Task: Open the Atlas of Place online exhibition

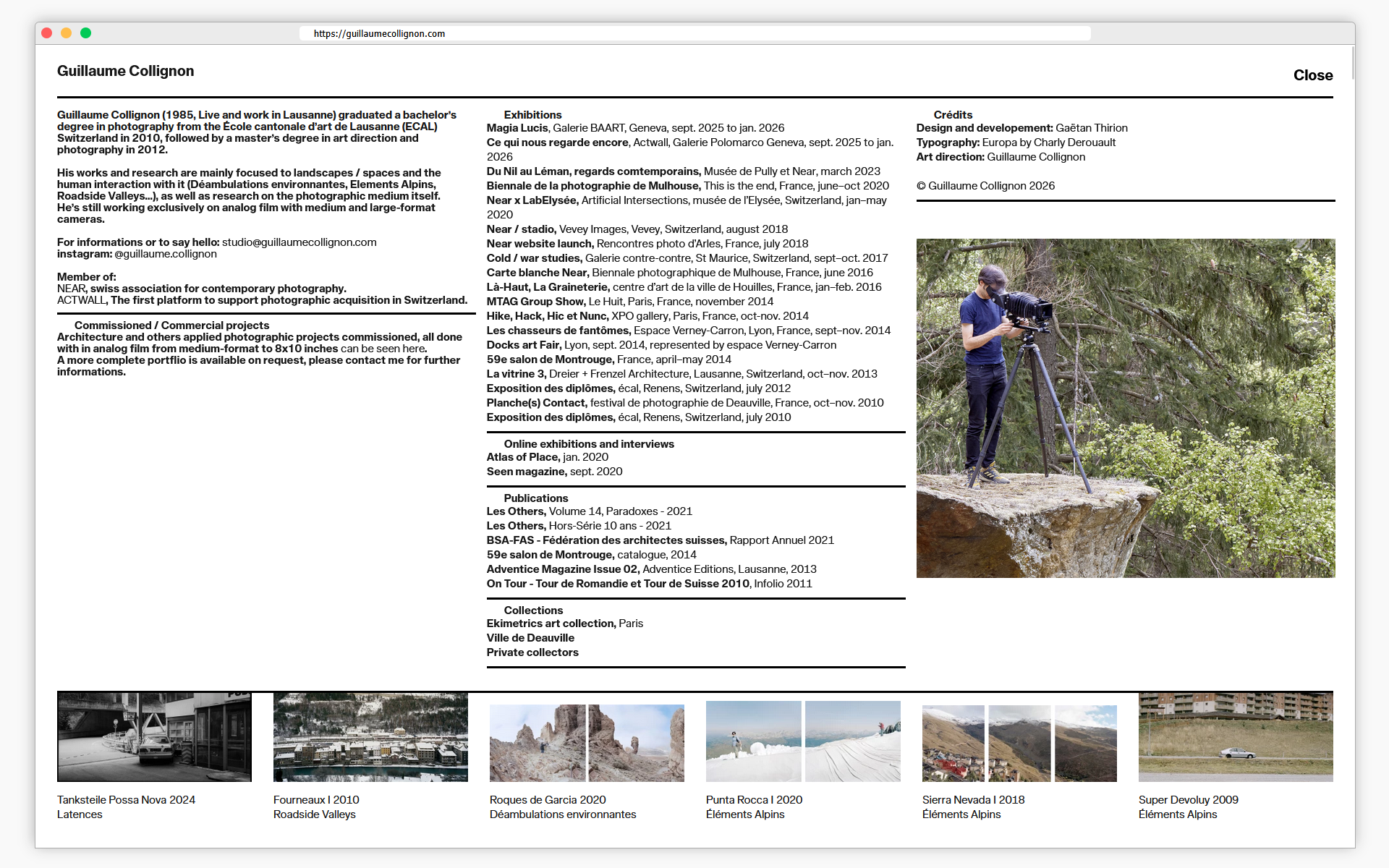Action: pyautogui.click(x=522, y=457)
